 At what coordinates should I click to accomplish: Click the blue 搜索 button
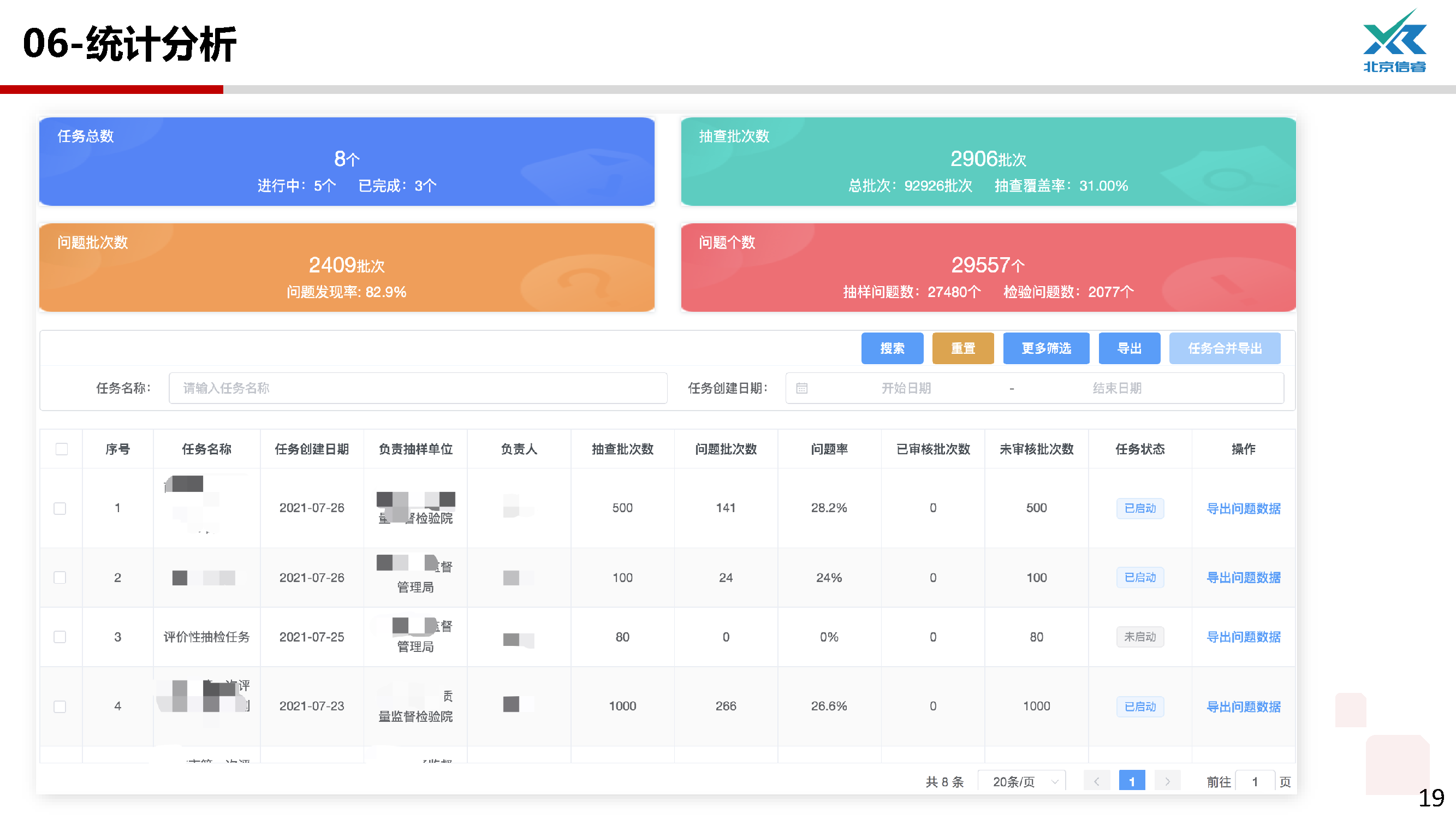892,349
